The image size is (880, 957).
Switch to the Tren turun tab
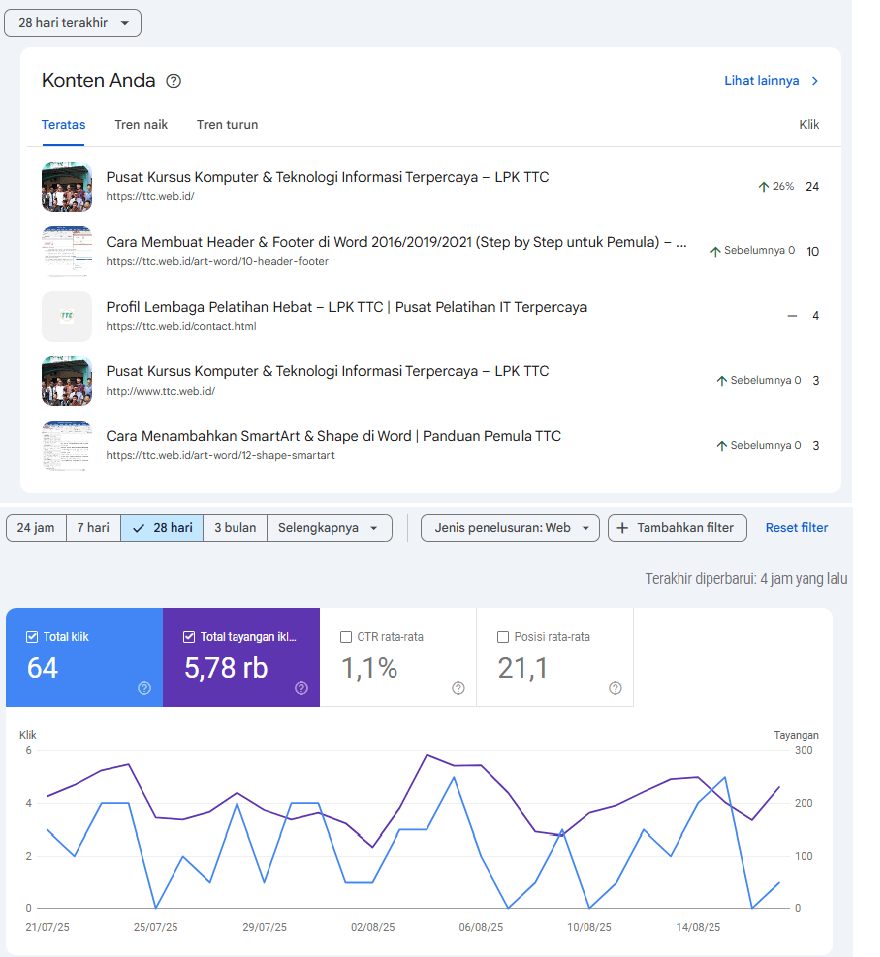227,124
